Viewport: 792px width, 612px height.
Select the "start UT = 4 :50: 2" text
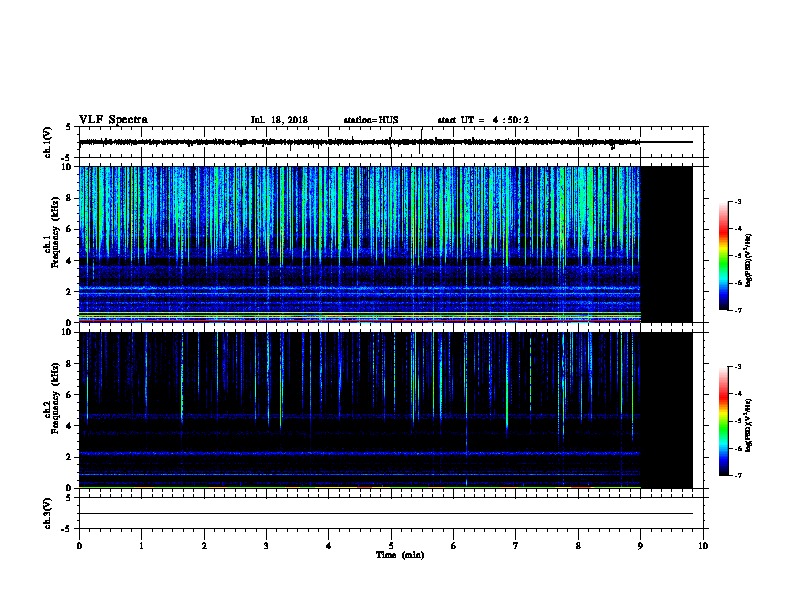pos(483,120)
